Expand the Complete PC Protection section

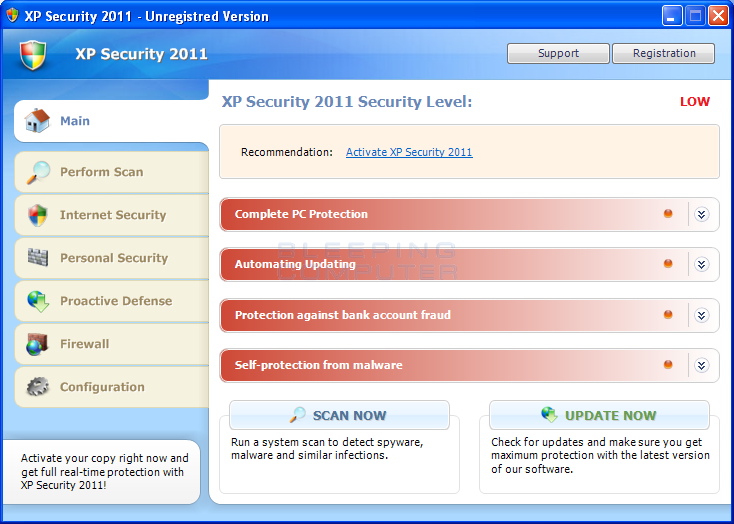point(701,214)
